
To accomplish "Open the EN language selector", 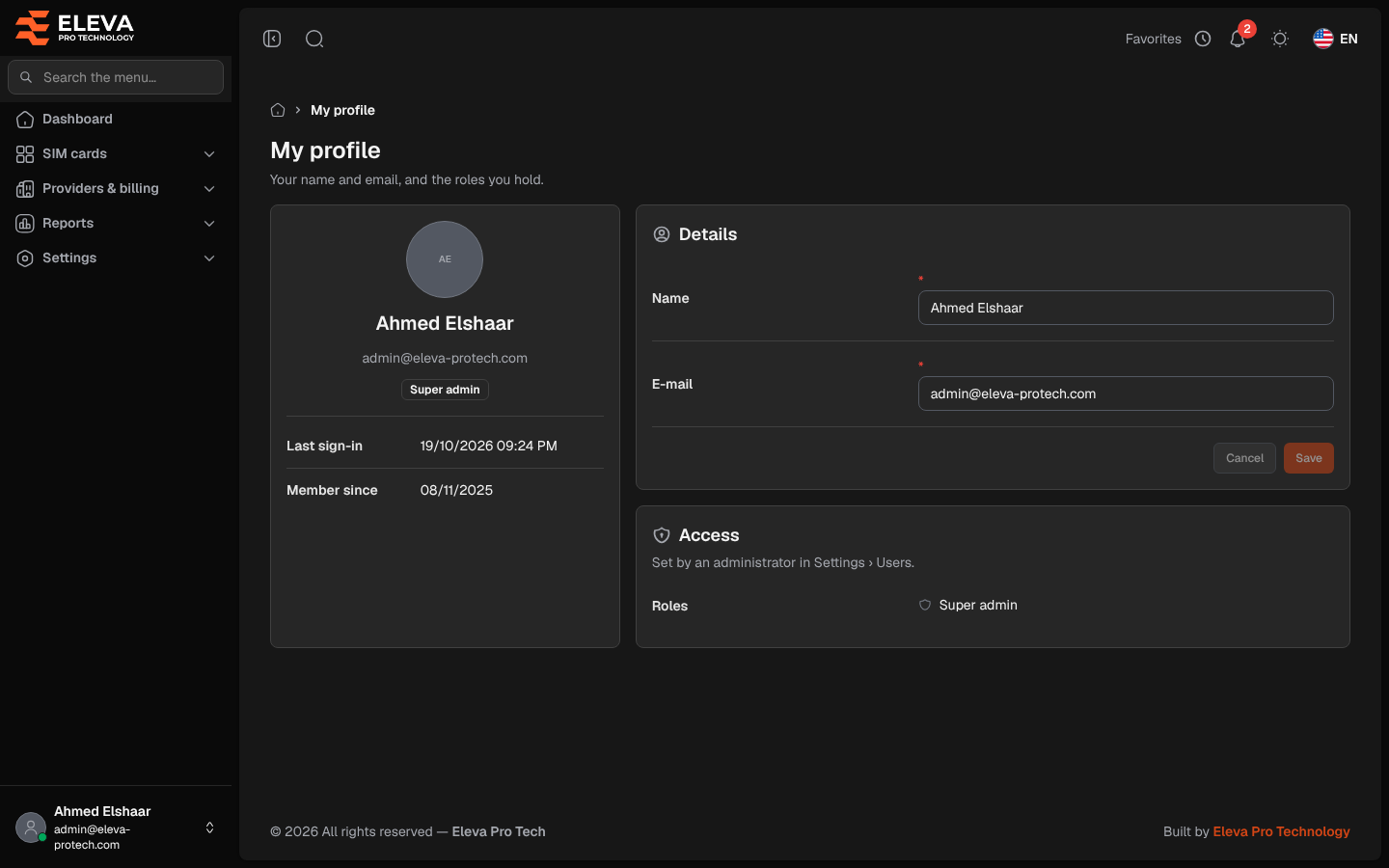I will [x=1335, y=39].
